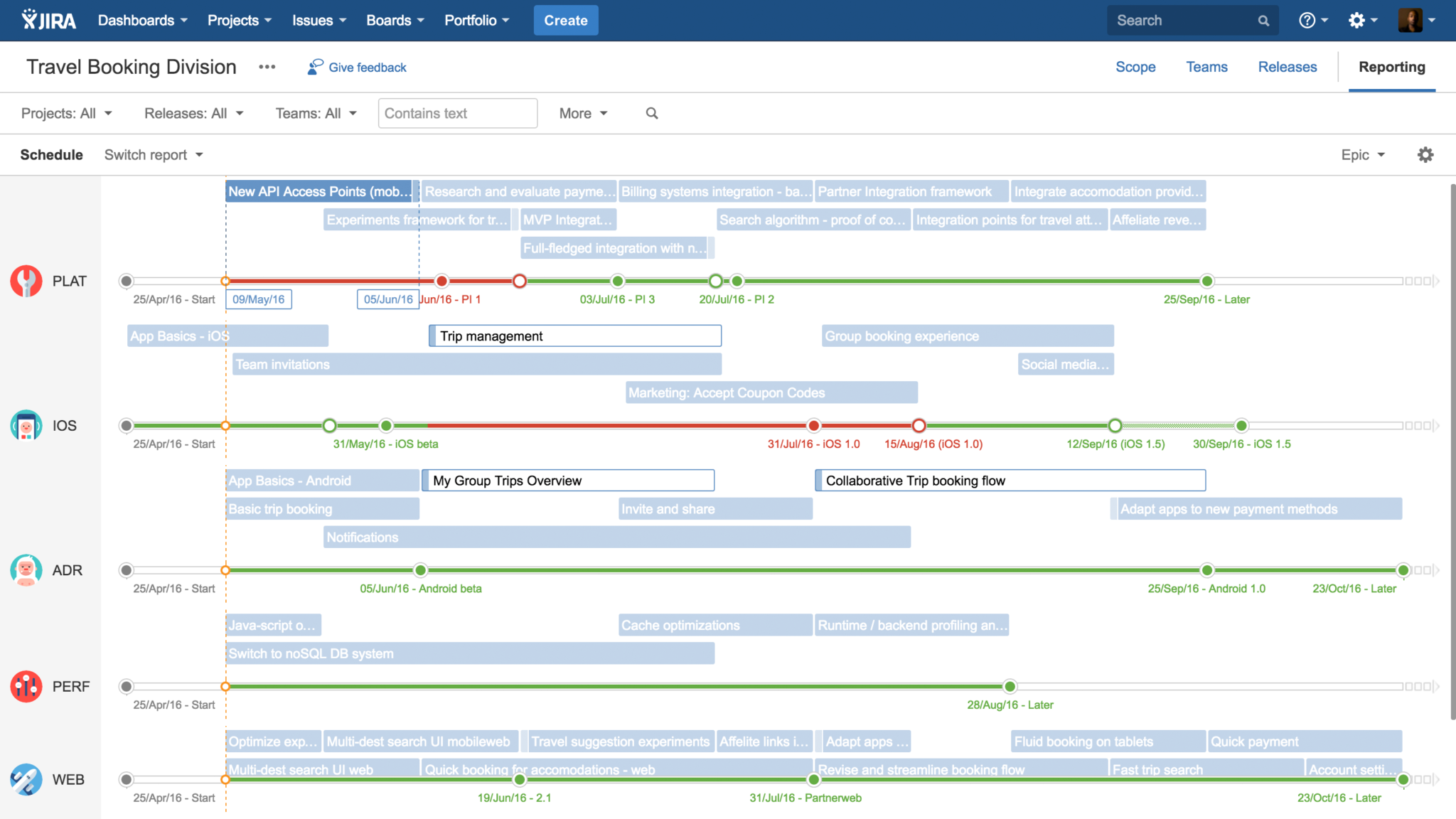The image size is (1456, 819).
Task: Click the PERF project avatar icon
Action: click(26, 686)
